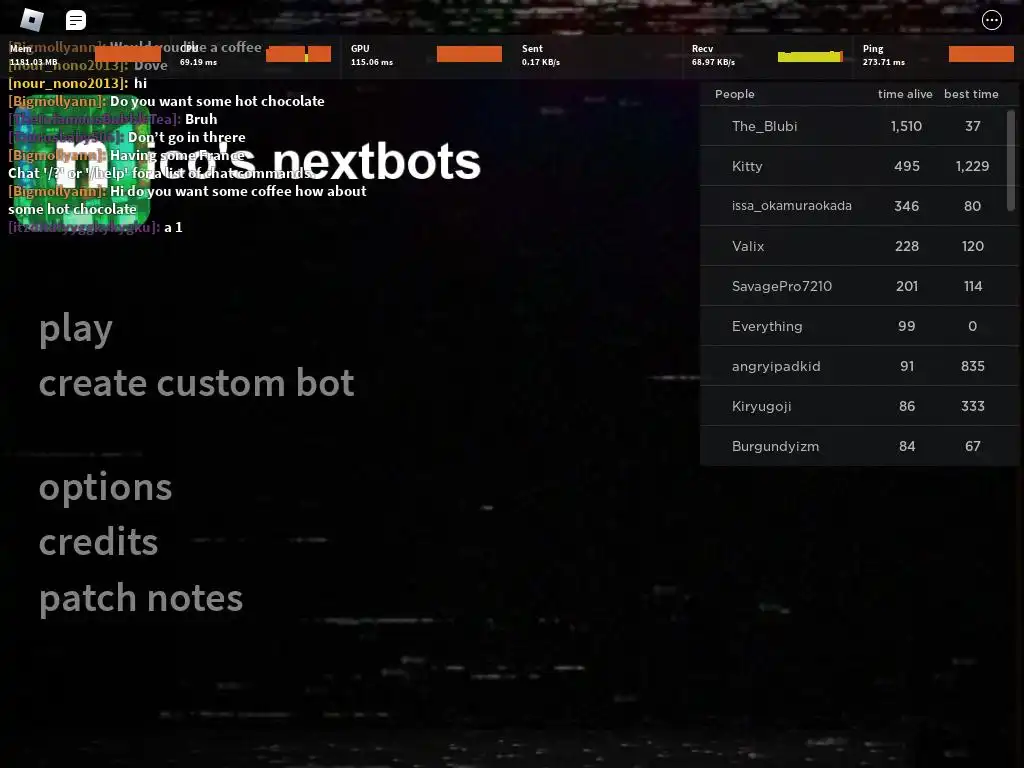
Task: Click the Mem performance stat
Action: click(x=85, y=56)
